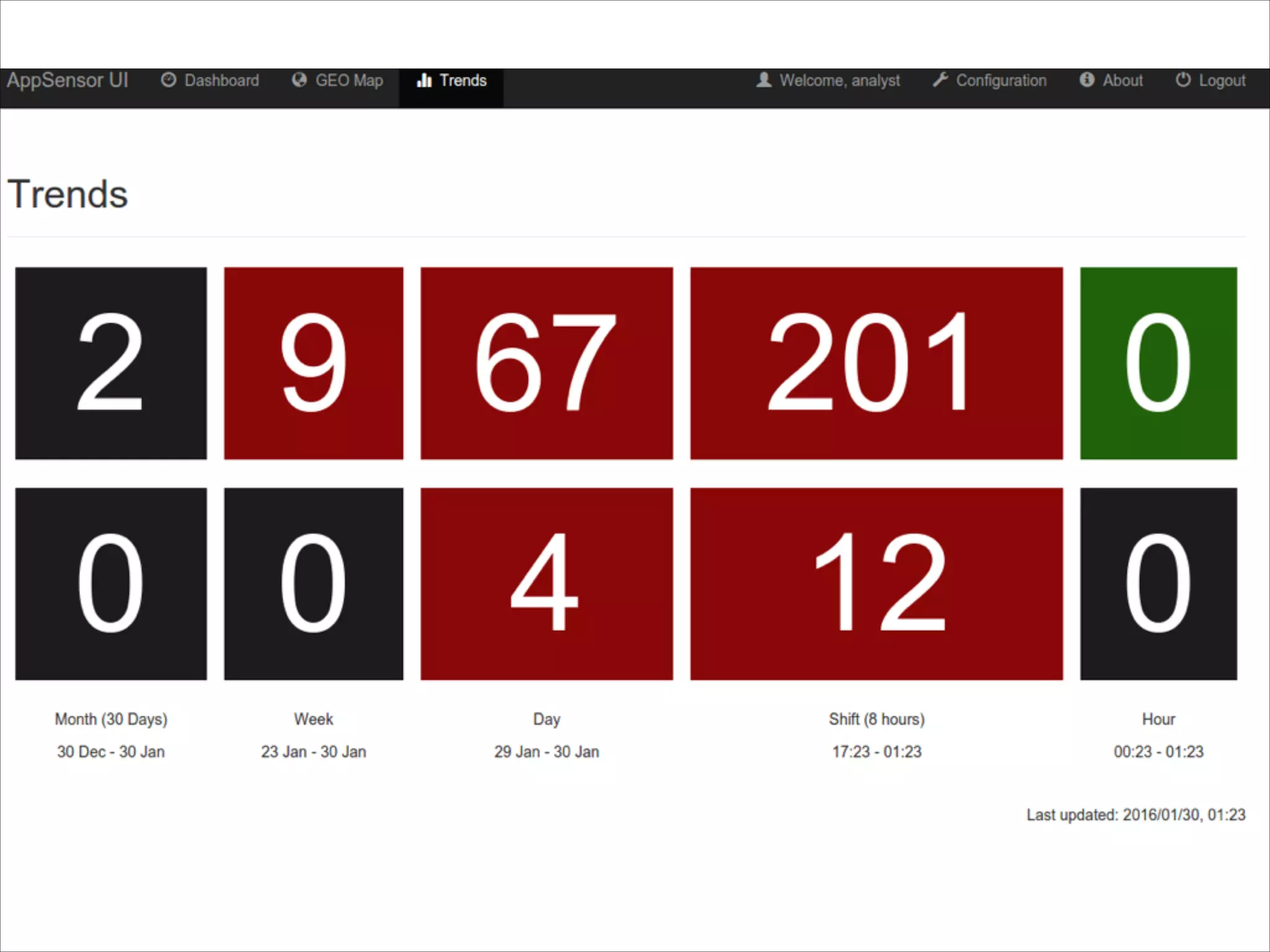Select the red tile showing 12
This screenshot has width=1270, height=952.
click(876, 584)
